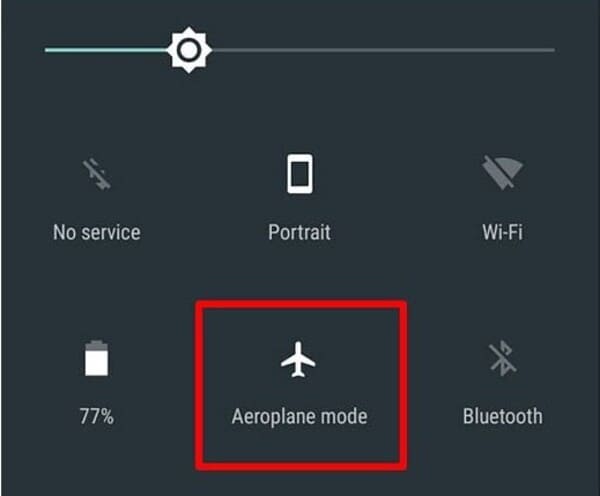Tap the phone portrait rotation icon
This screenshot has height=496, width=600.
[300, 173]
